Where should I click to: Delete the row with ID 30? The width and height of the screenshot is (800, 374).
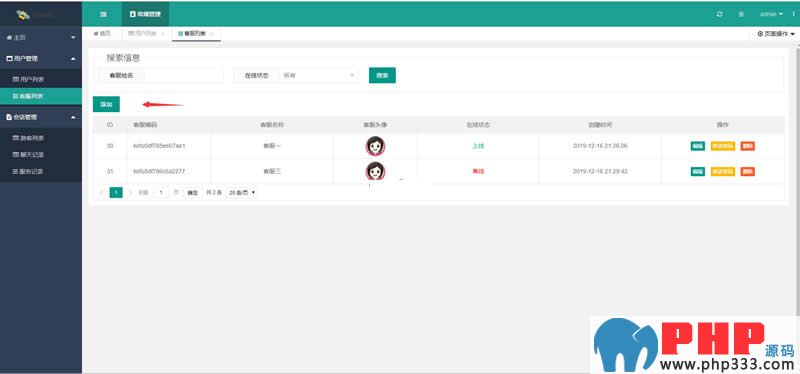click(748, 146)
